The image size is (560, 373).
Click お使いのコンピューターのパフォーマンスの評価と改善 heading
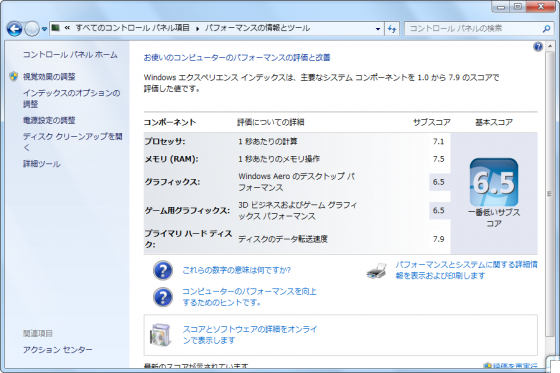pos(237,58)
